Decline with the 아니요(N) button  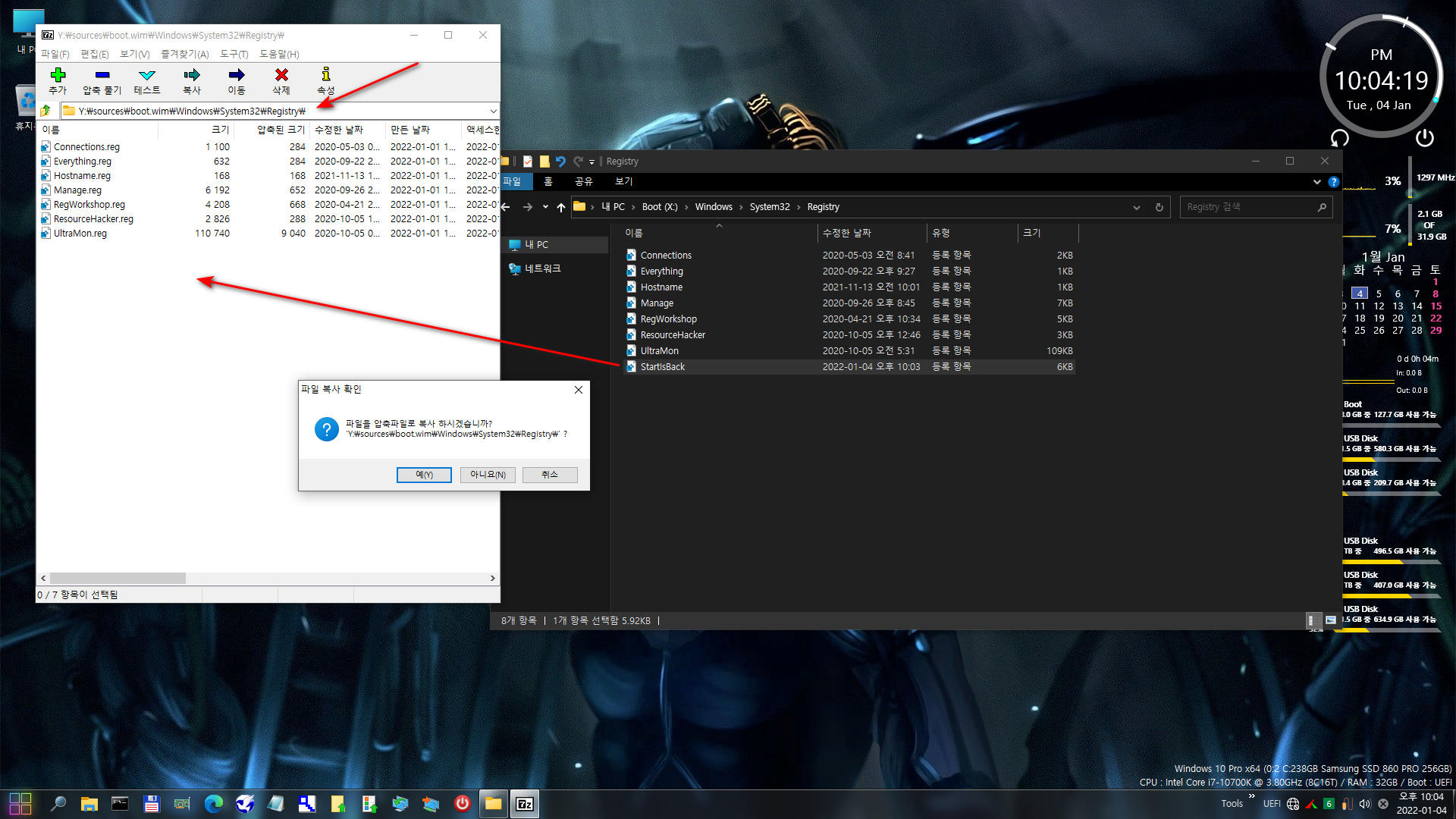coord(488,475)
